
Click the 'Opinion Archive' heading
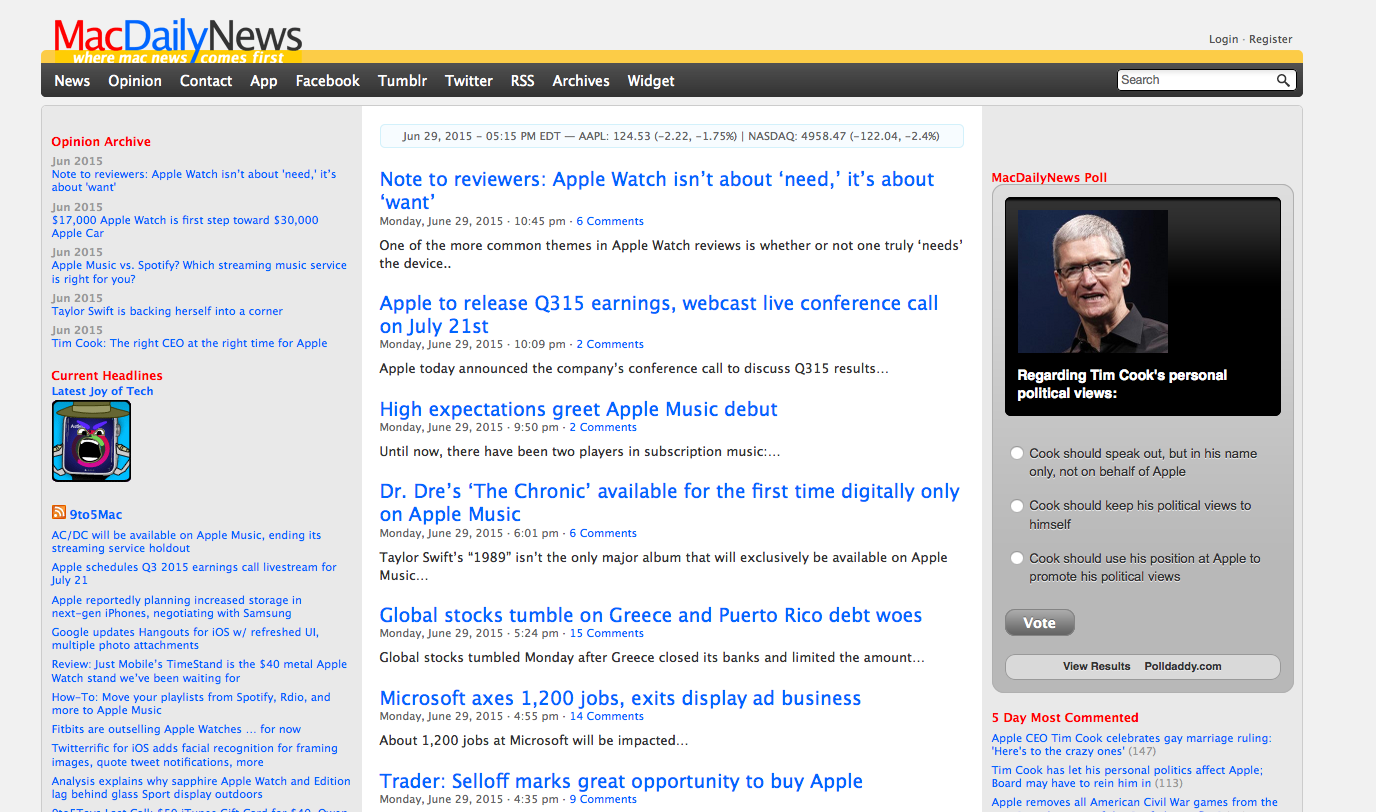point(101,142)
